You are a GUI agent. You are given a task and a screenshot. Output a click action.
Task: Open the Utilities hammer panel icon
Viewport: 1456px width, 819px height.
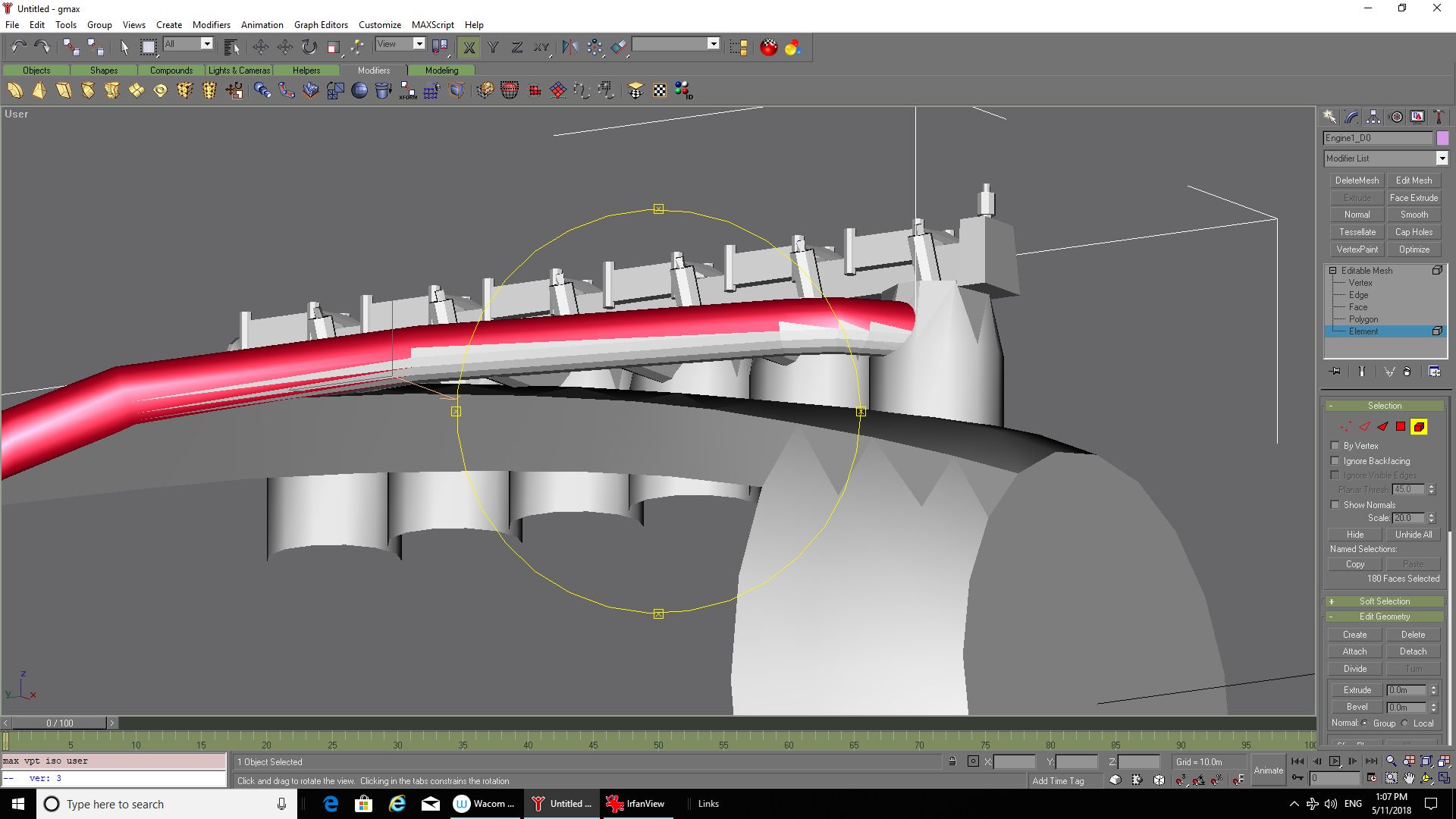point(1439,117)
